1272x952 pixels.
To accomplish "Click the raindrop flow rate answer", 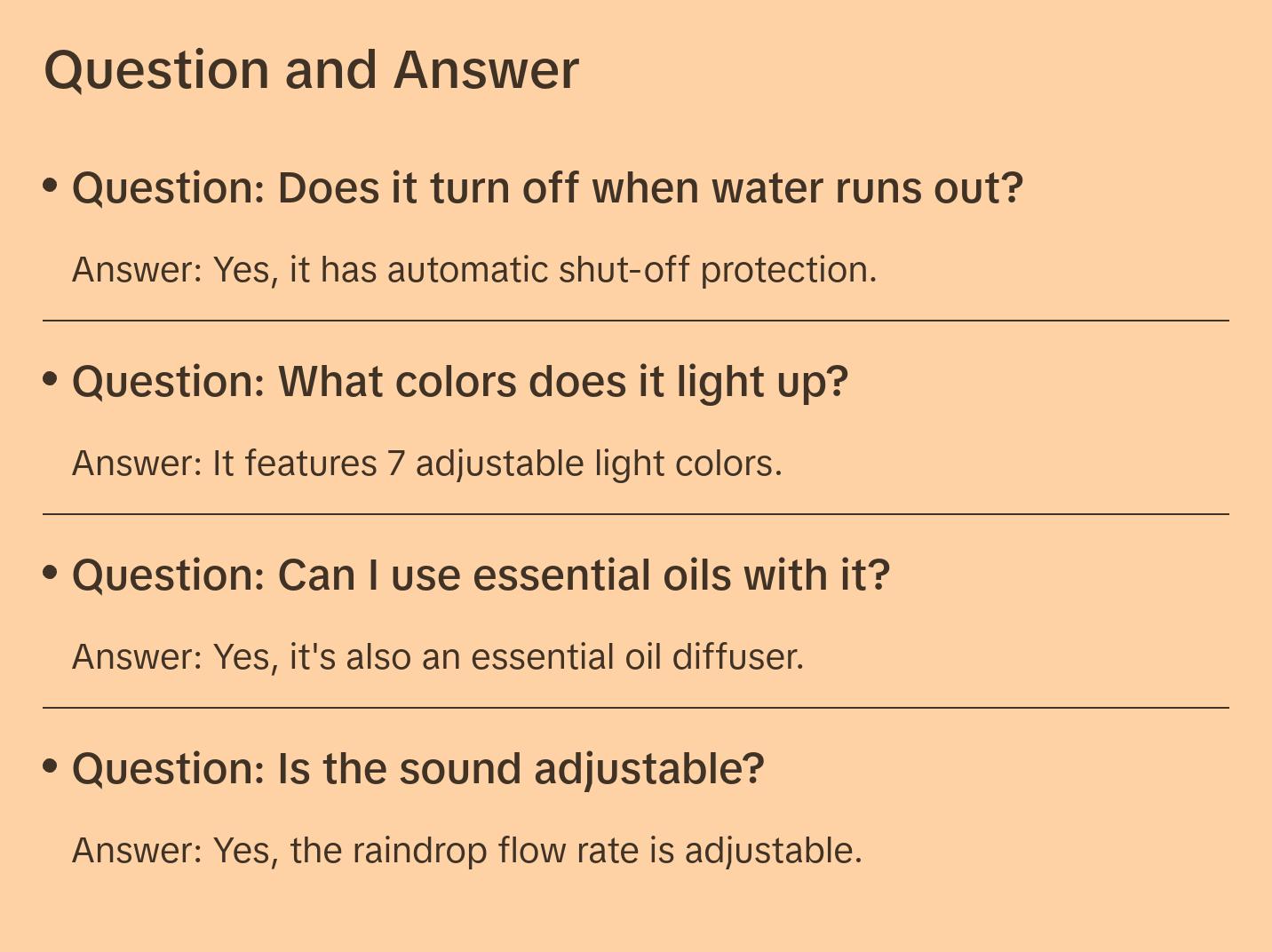I will 467,851.
